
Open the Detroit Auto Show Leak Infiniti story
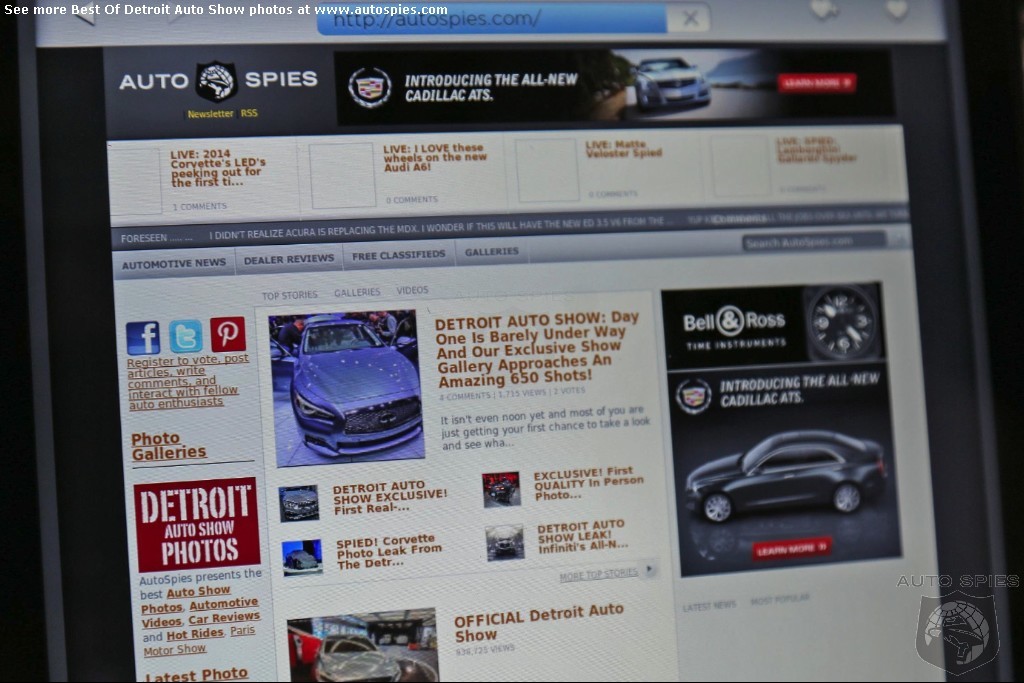pos(583,537)
